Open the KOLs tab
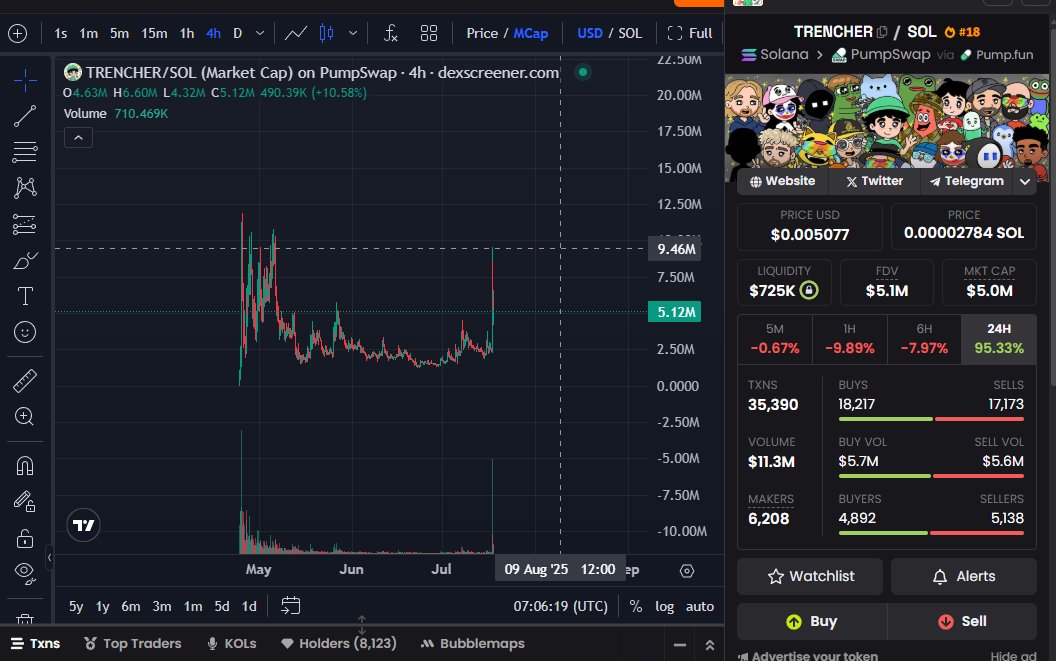 232,643
